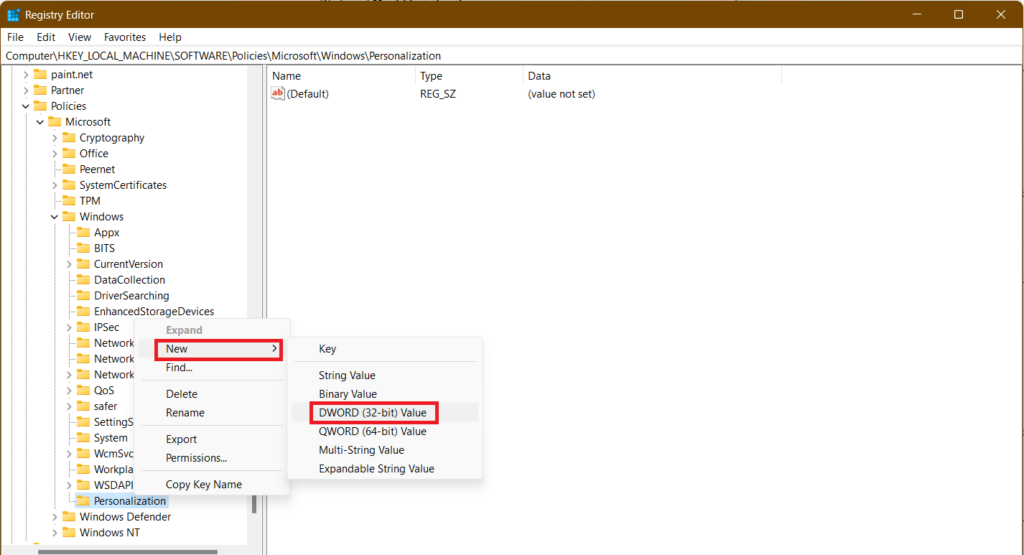Click the Windows Defender folder icon

[69, 517]
